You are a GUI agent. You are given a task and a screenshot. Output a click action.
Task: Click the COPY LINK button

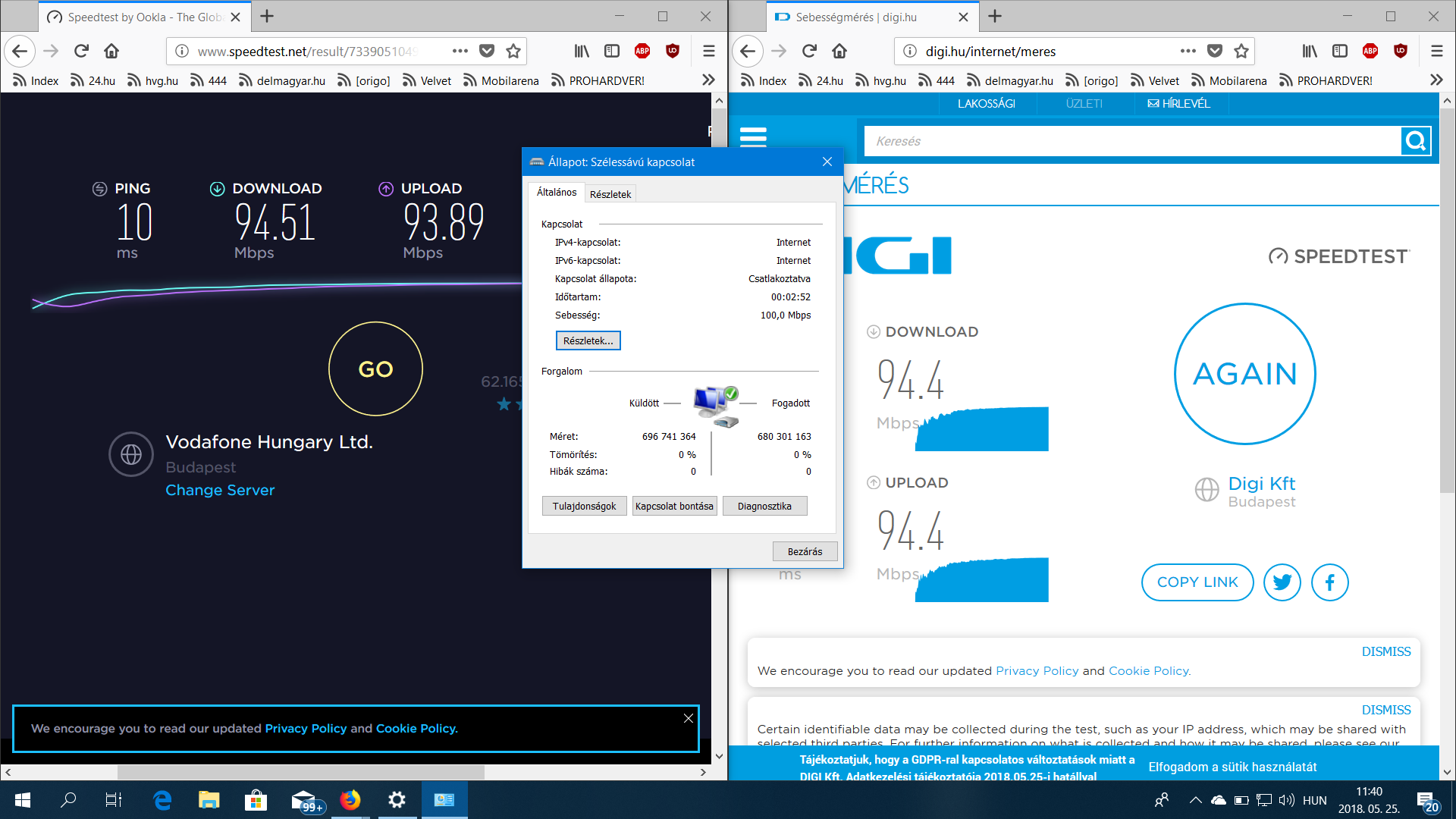pos(1197,582)
